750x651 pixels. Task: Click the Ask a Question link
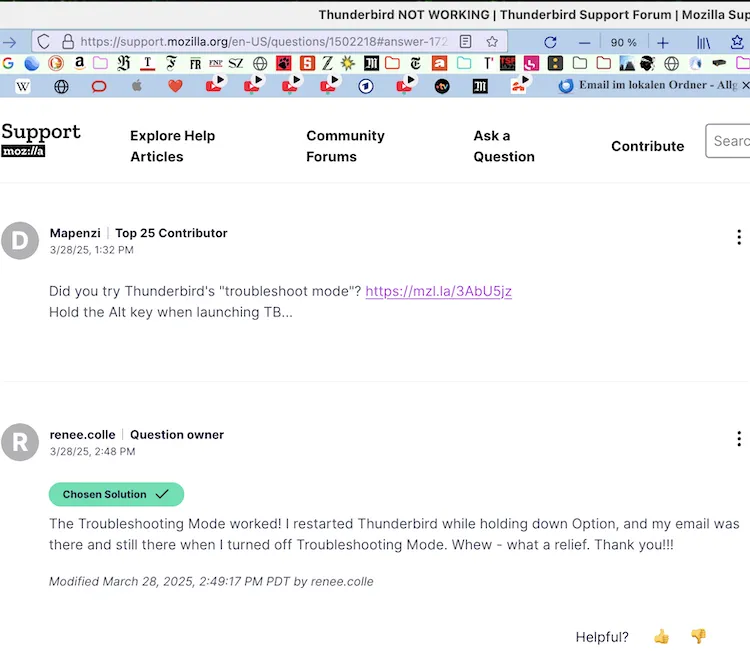coord(504,146)
